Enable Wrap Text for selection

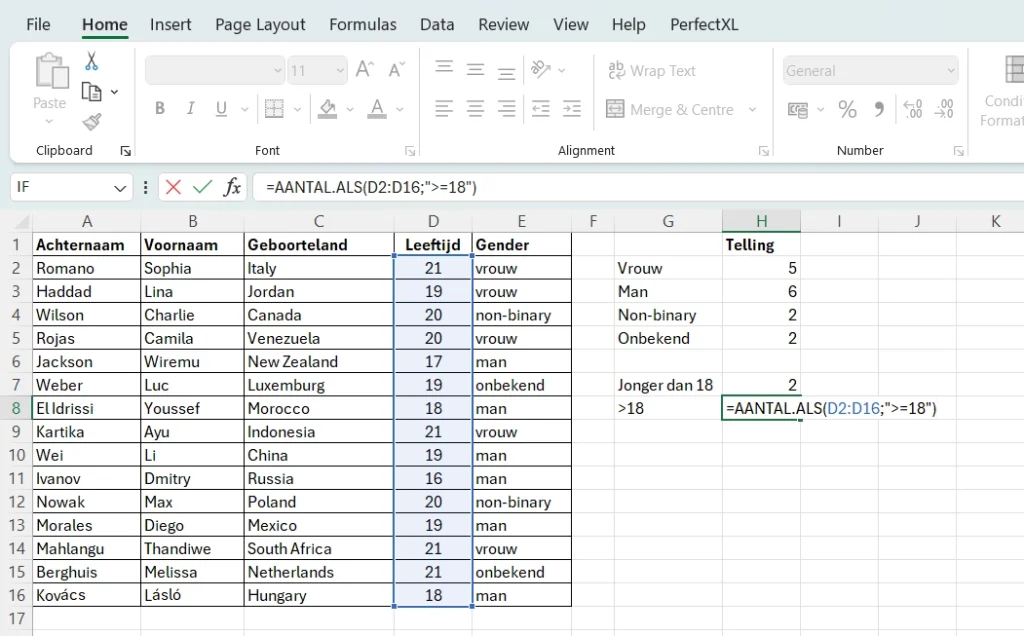point(651,70)
